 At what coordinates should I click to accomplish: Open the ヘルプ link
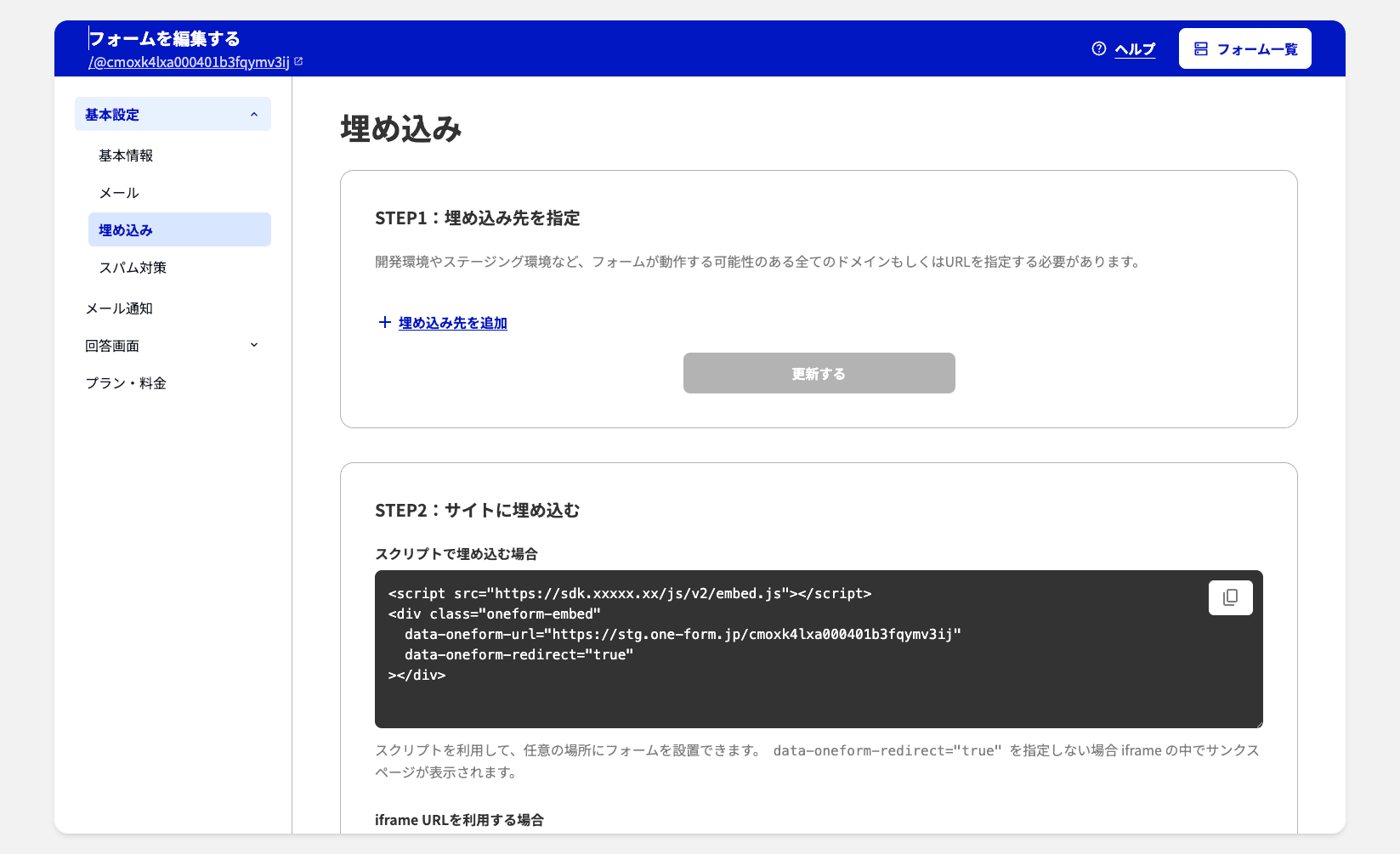(1135, 48)
